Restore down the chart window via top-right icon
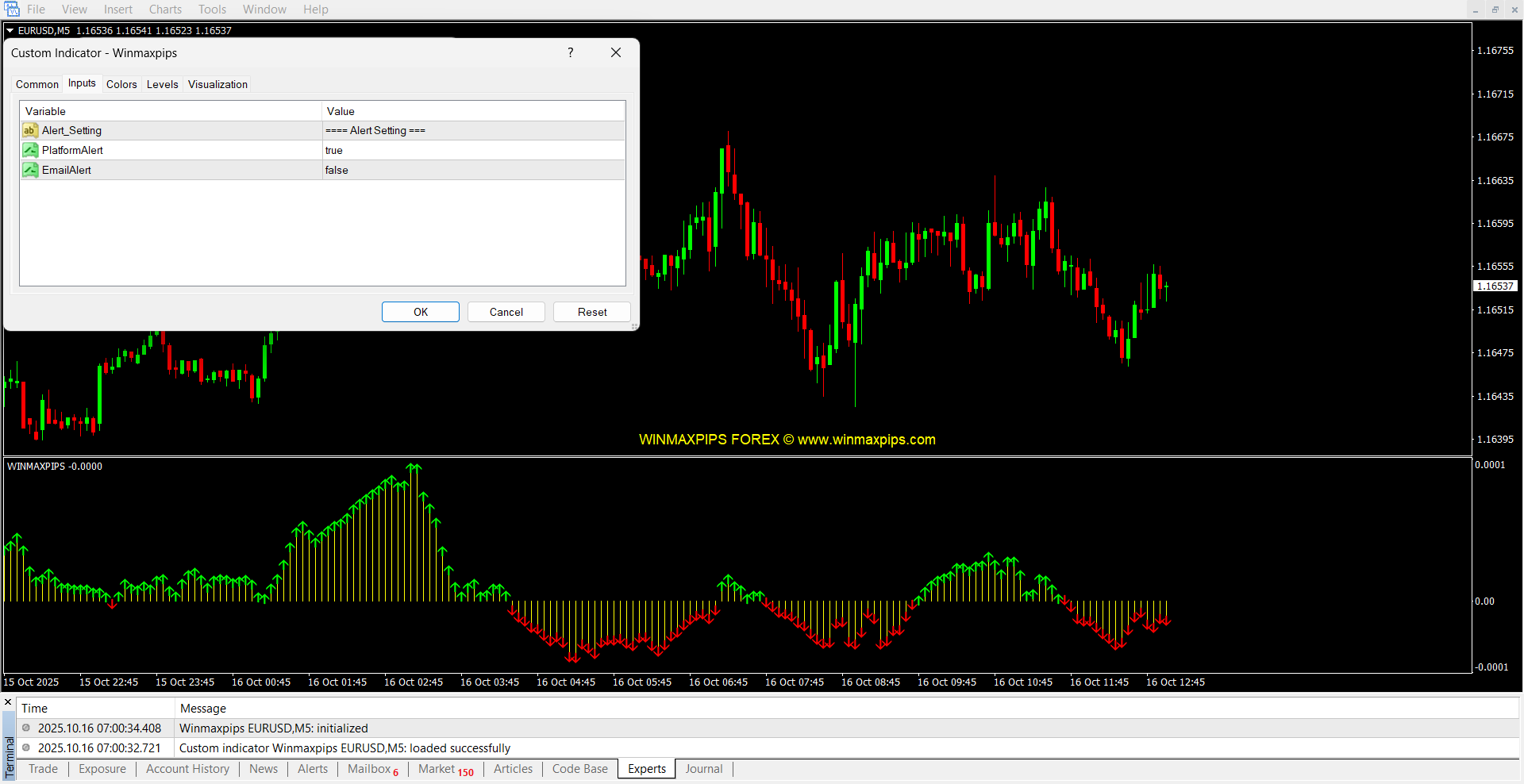This screenshot has height=784, width=1524. 1495,10
